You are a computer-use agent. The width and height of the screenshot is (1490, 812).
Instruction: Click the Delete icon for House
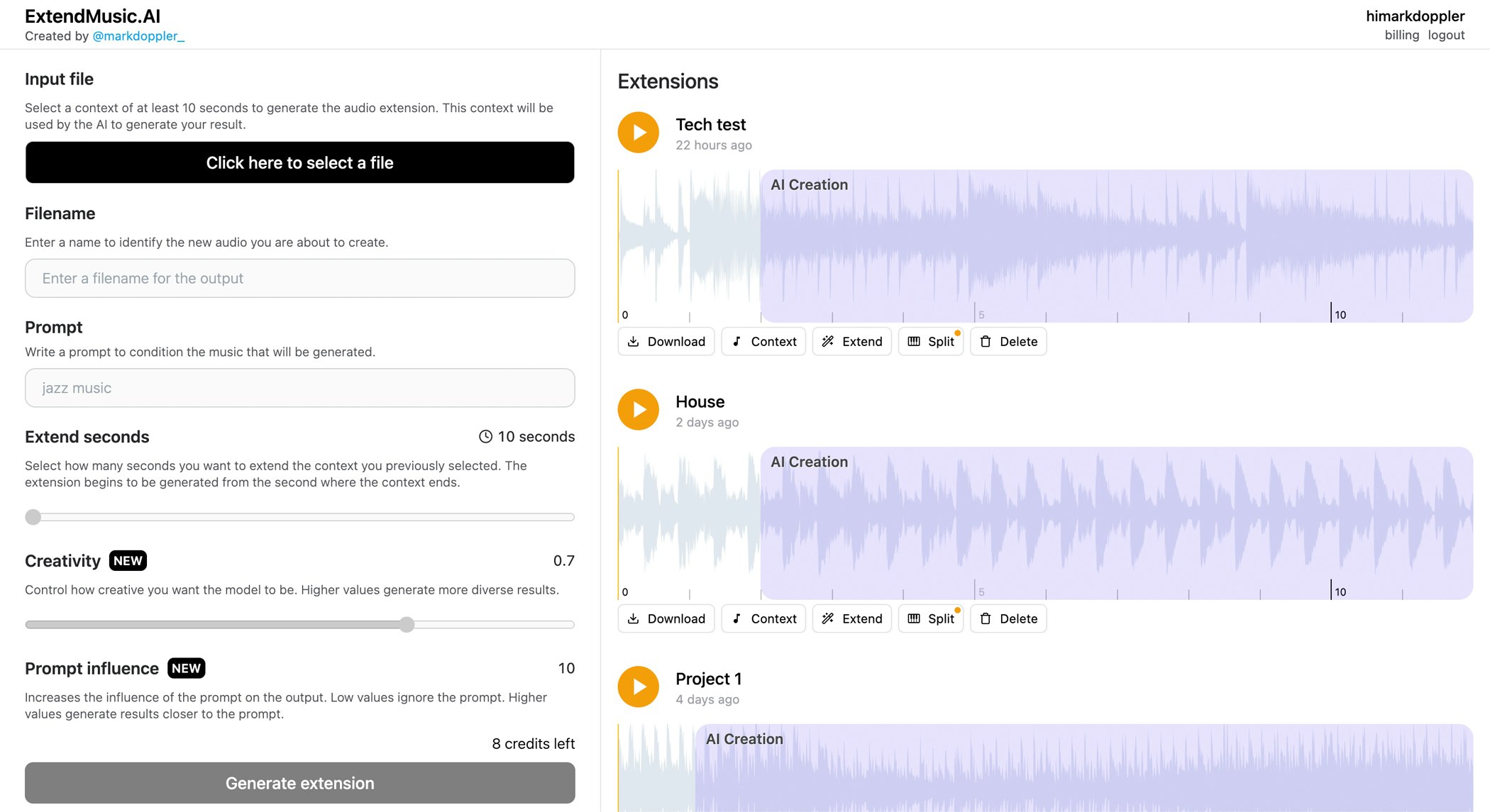[986, 618]
